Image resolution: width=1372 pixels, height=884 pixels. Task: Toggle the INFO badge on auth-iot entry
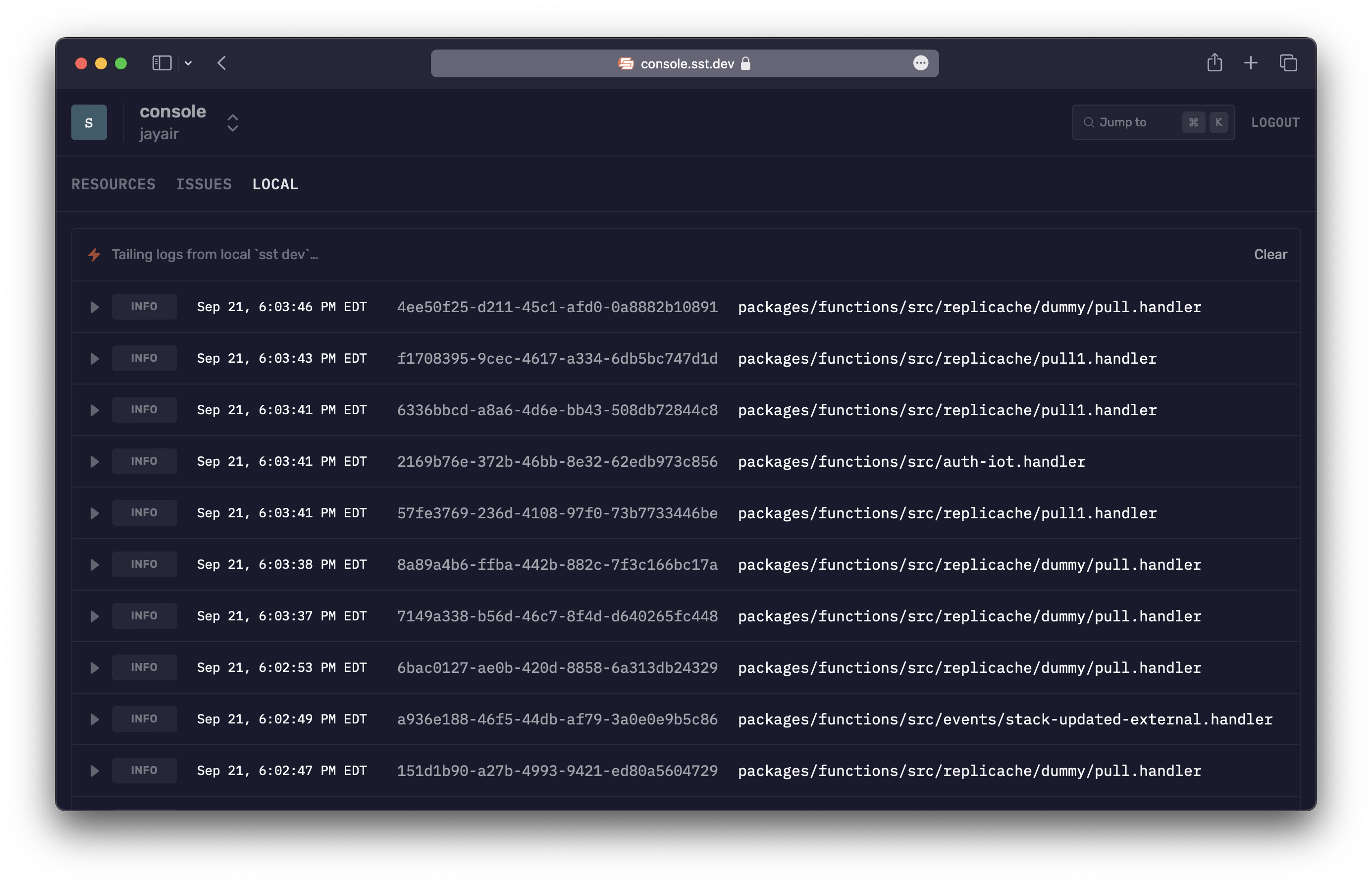144,461
